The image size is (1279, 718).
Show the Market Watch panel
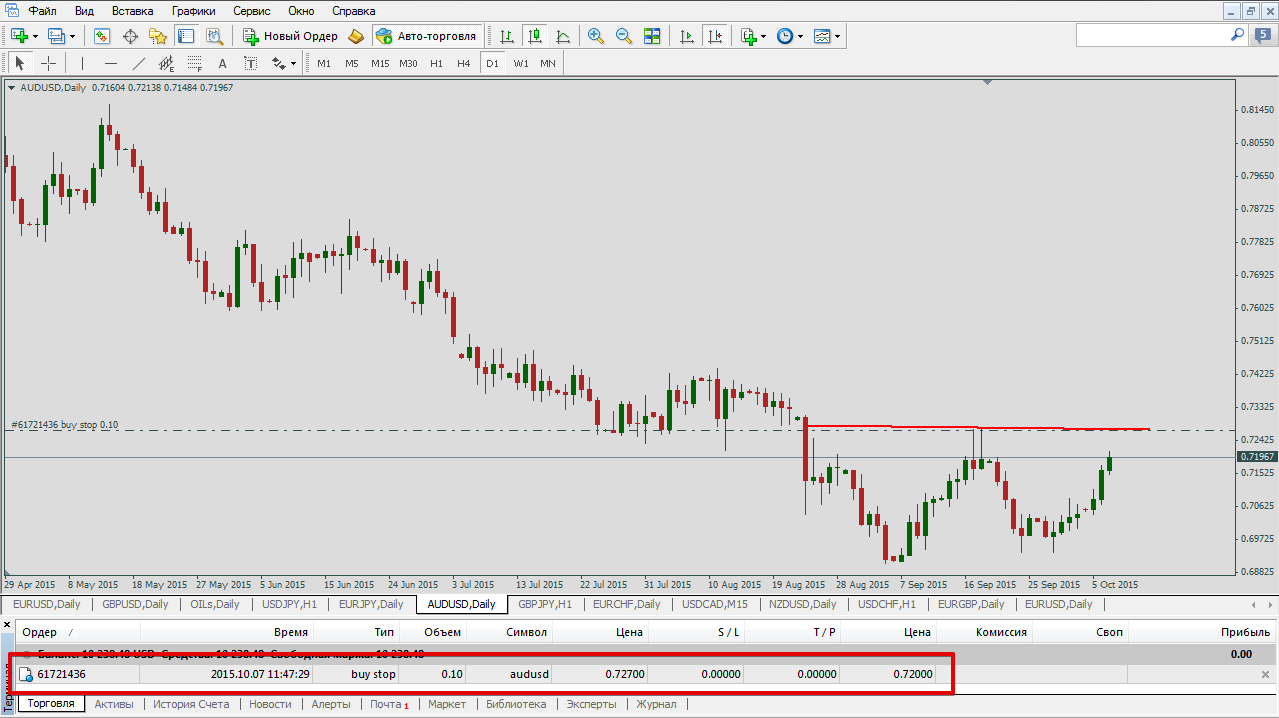[x=102, y=36]
